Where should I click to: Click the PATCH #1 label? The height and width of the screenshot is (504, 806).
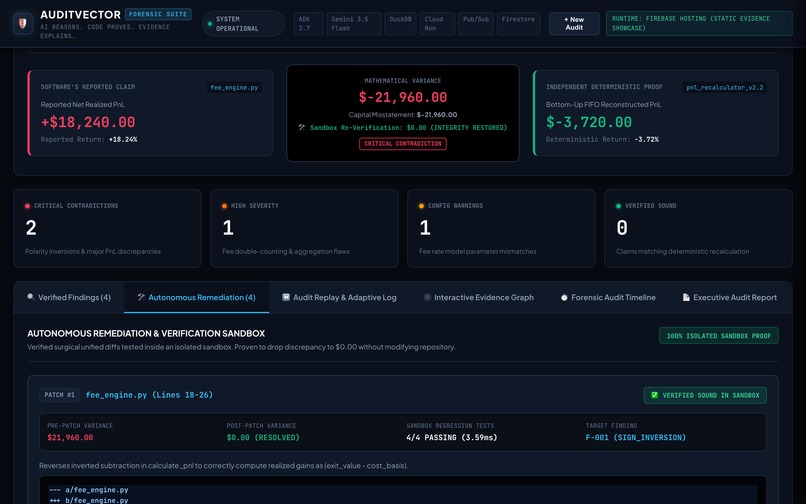pyautogui.click(x=59, y=394)
